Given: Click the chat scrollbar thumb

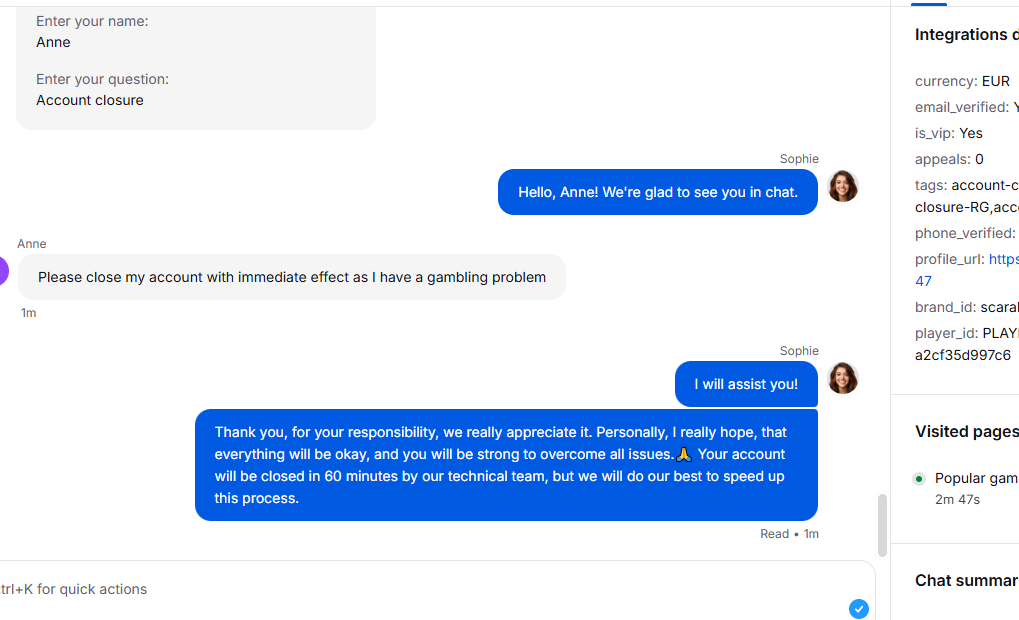Looking at the screenshot, I should click(882, 525).
